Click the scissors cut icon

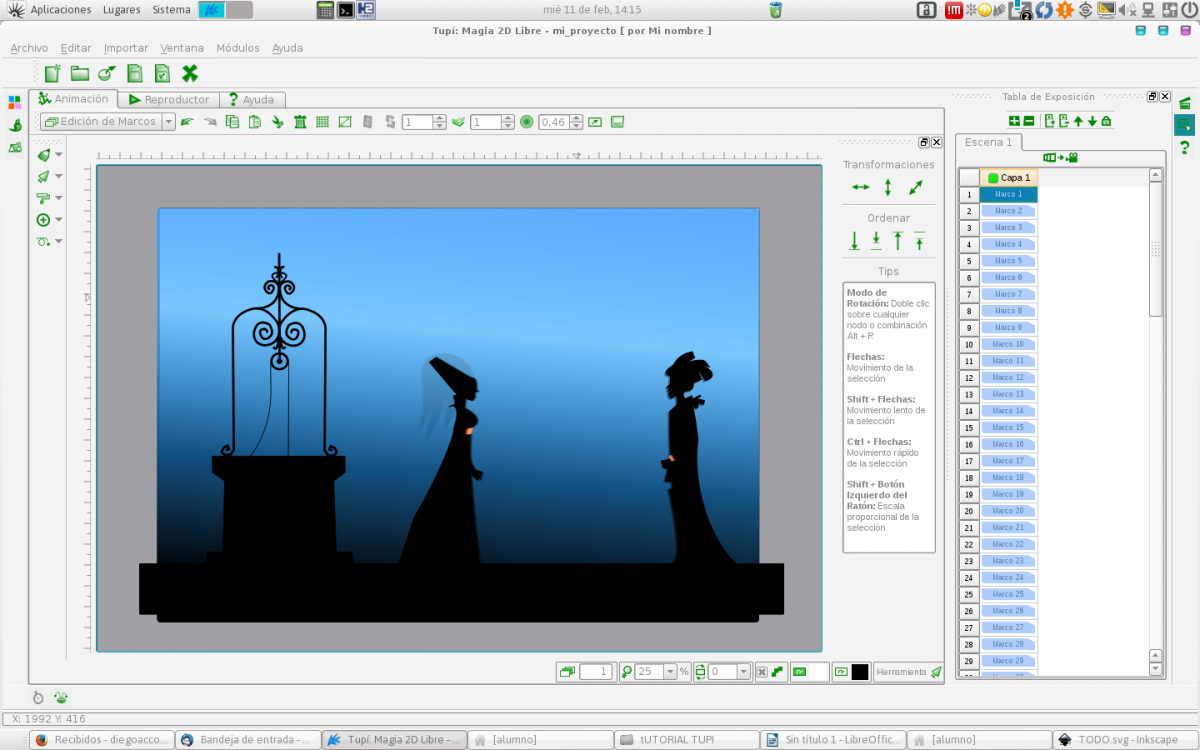click(x=277, y=122)
